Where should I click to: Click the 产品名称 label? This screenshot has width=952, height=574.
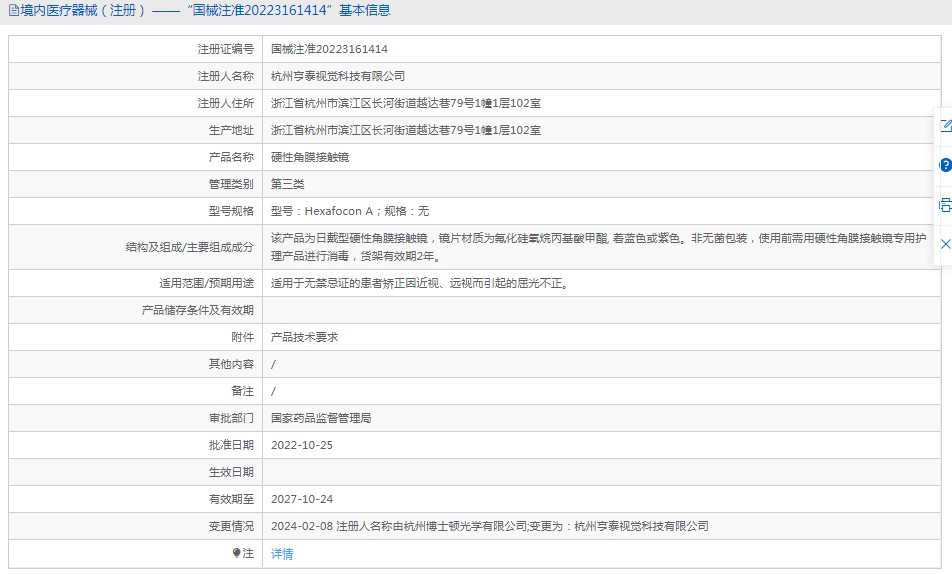[231, 157]
